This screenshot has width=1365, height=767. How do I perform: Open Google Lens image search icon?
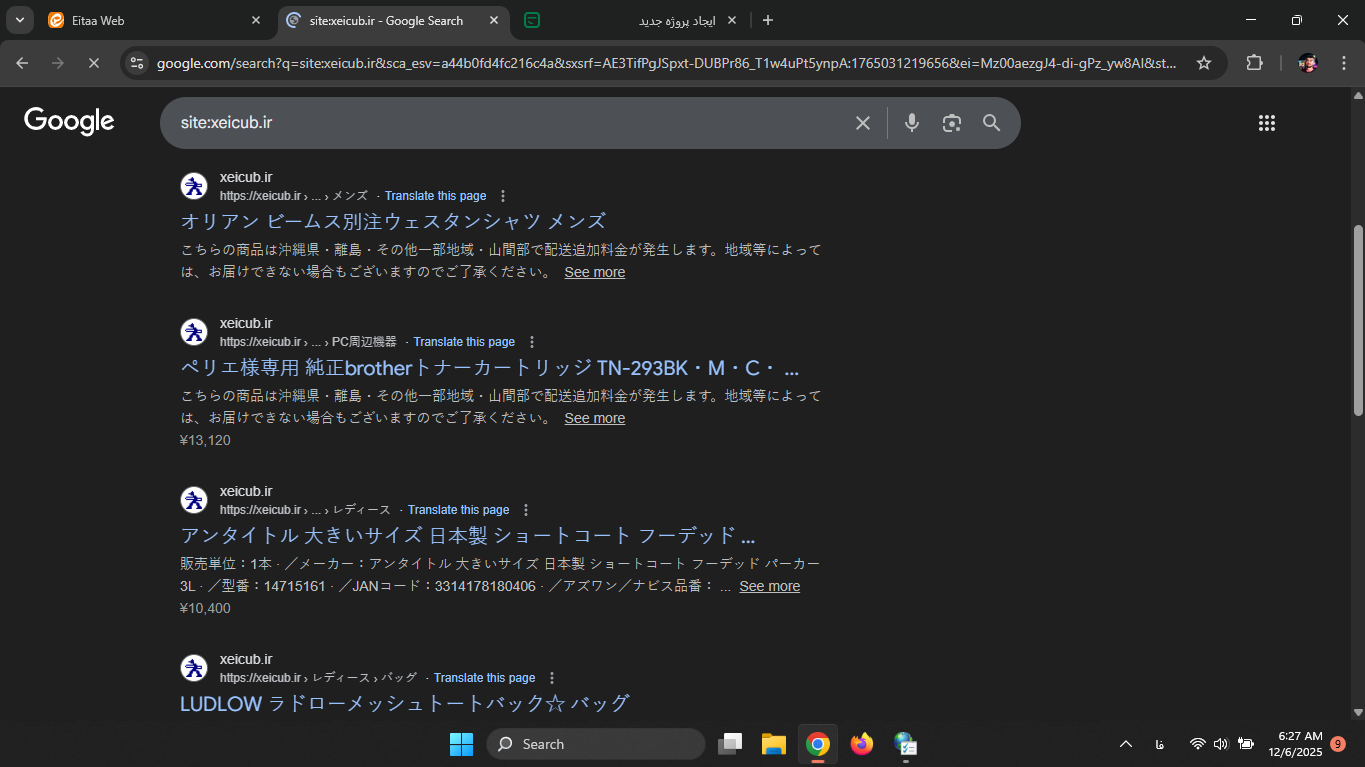pos(951,123)
